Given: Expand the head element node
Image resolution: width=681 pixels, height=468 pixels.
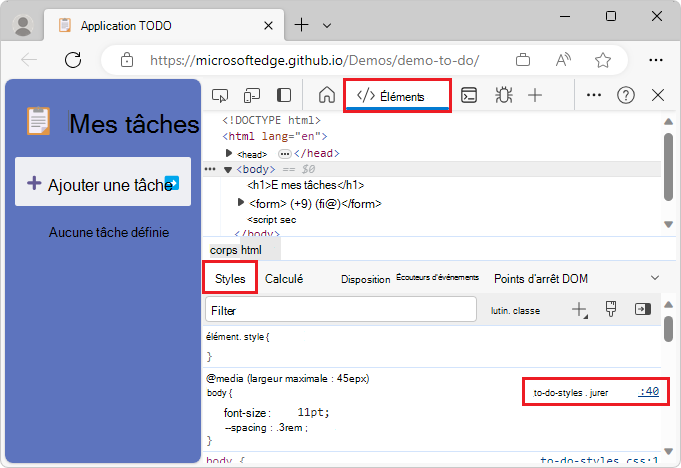Looking at the screenshot, I should coord(228,153).
